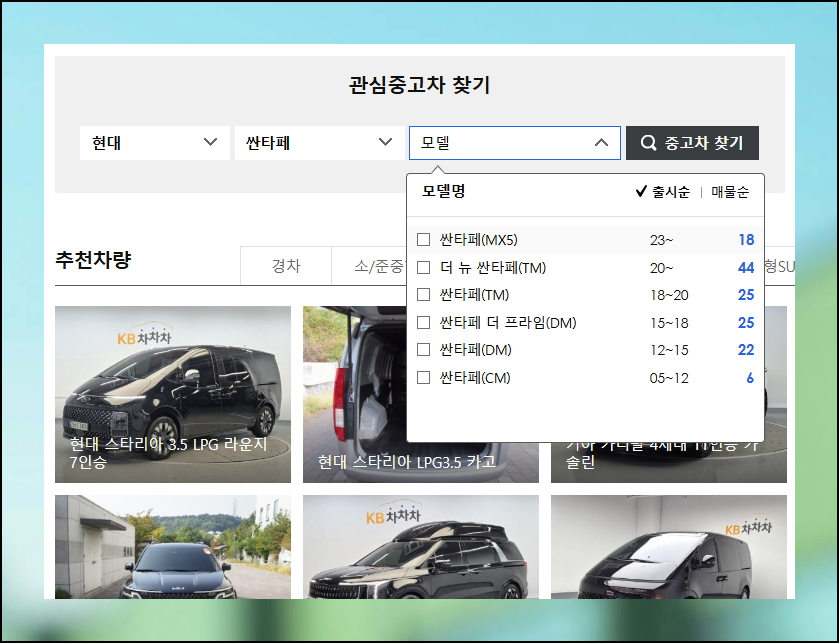Click the 싼타페(MX5) model name

tap(478, 240)
